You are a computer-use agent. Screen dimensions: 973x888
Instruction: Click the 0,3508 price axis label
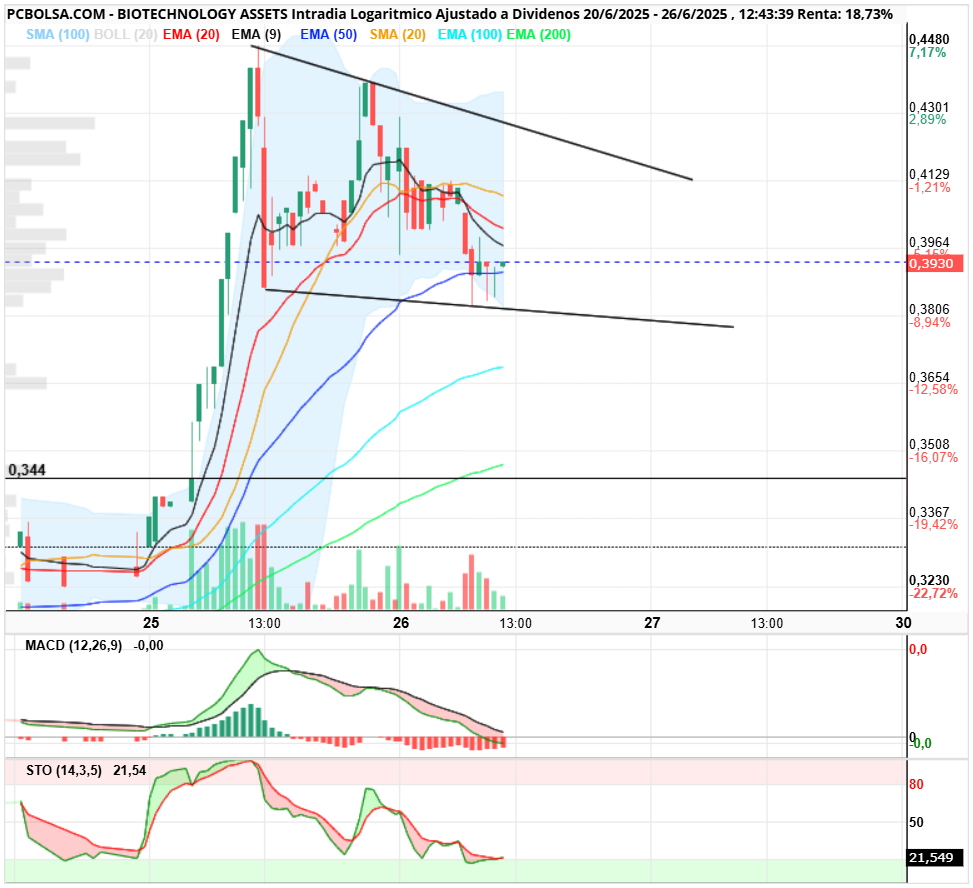[929, 444]
